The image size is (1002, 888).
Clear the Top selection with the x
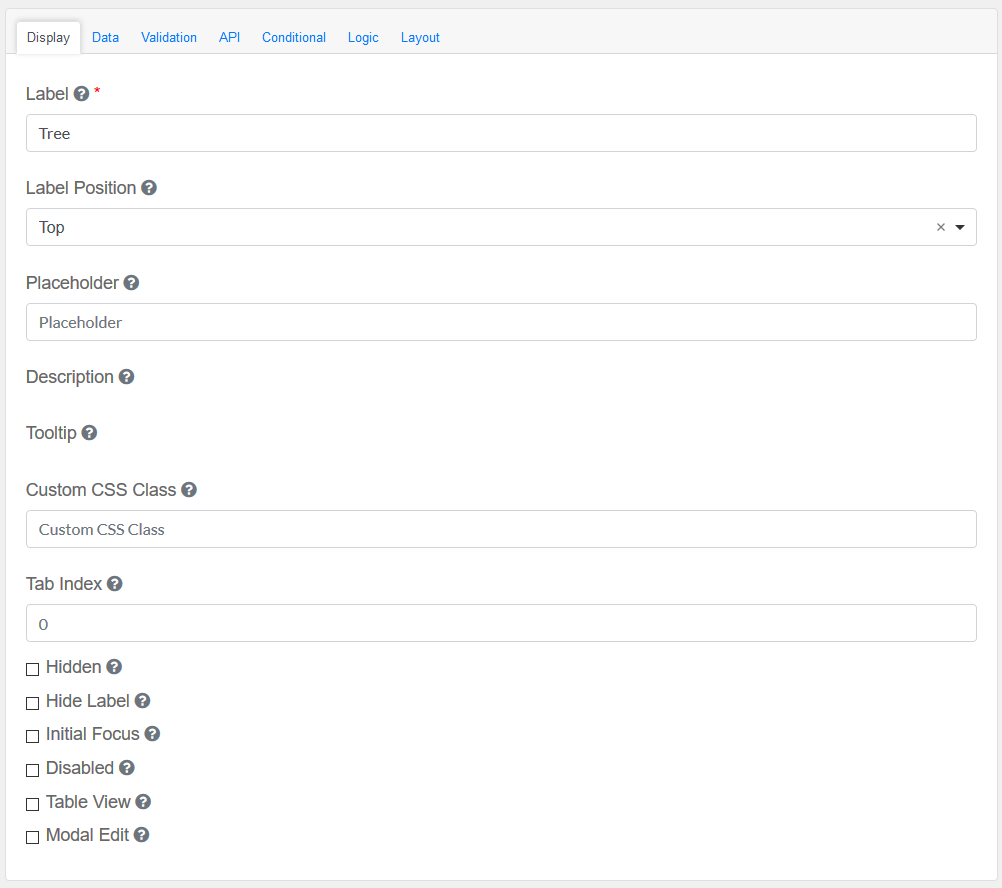click(x=940, y=228)
